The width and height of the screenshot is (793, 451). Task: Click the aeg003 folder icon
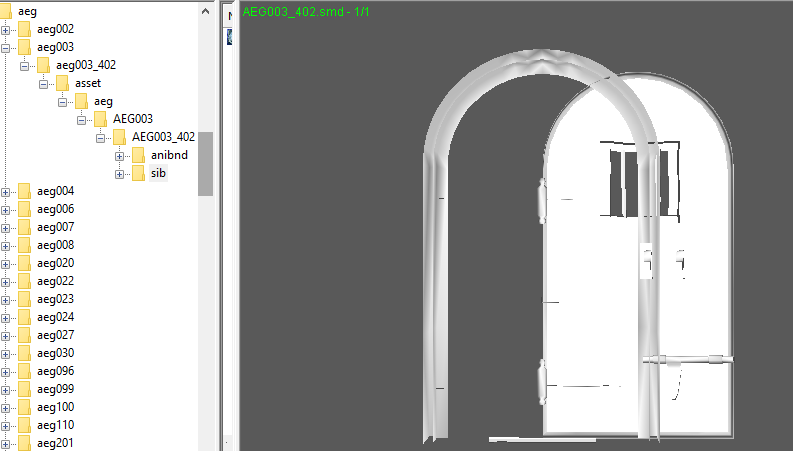tap(24, 47)
